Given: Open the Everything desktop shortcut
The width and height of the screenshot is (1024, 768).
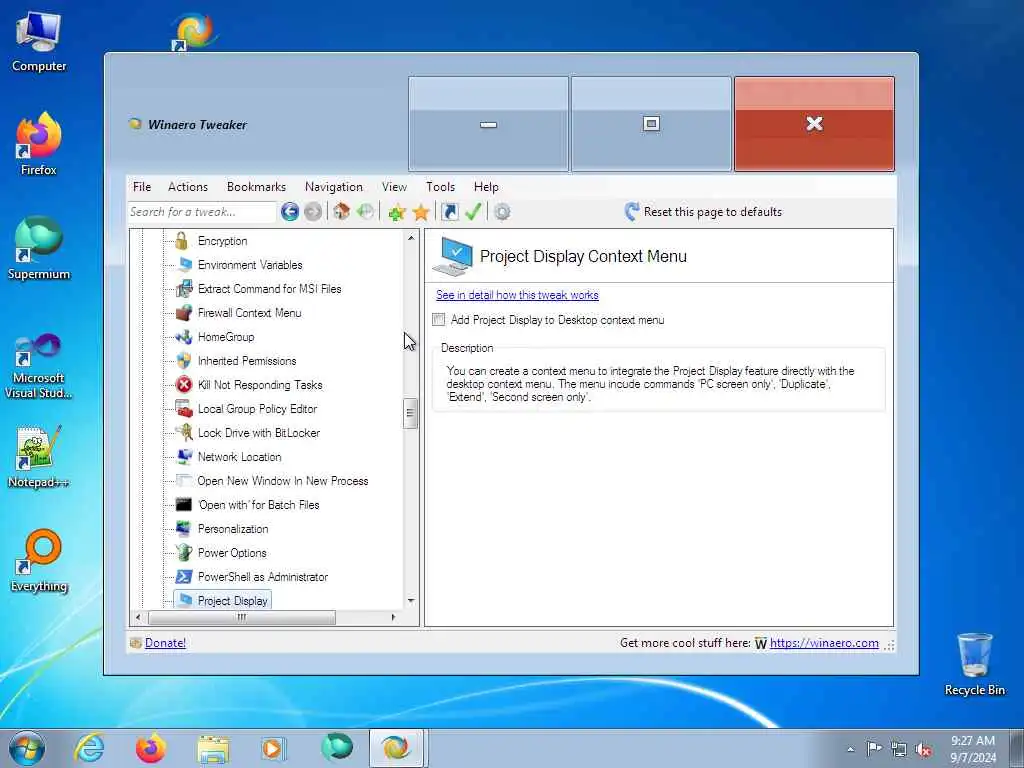Looking at the screenshot, I should tap(39, 560).
